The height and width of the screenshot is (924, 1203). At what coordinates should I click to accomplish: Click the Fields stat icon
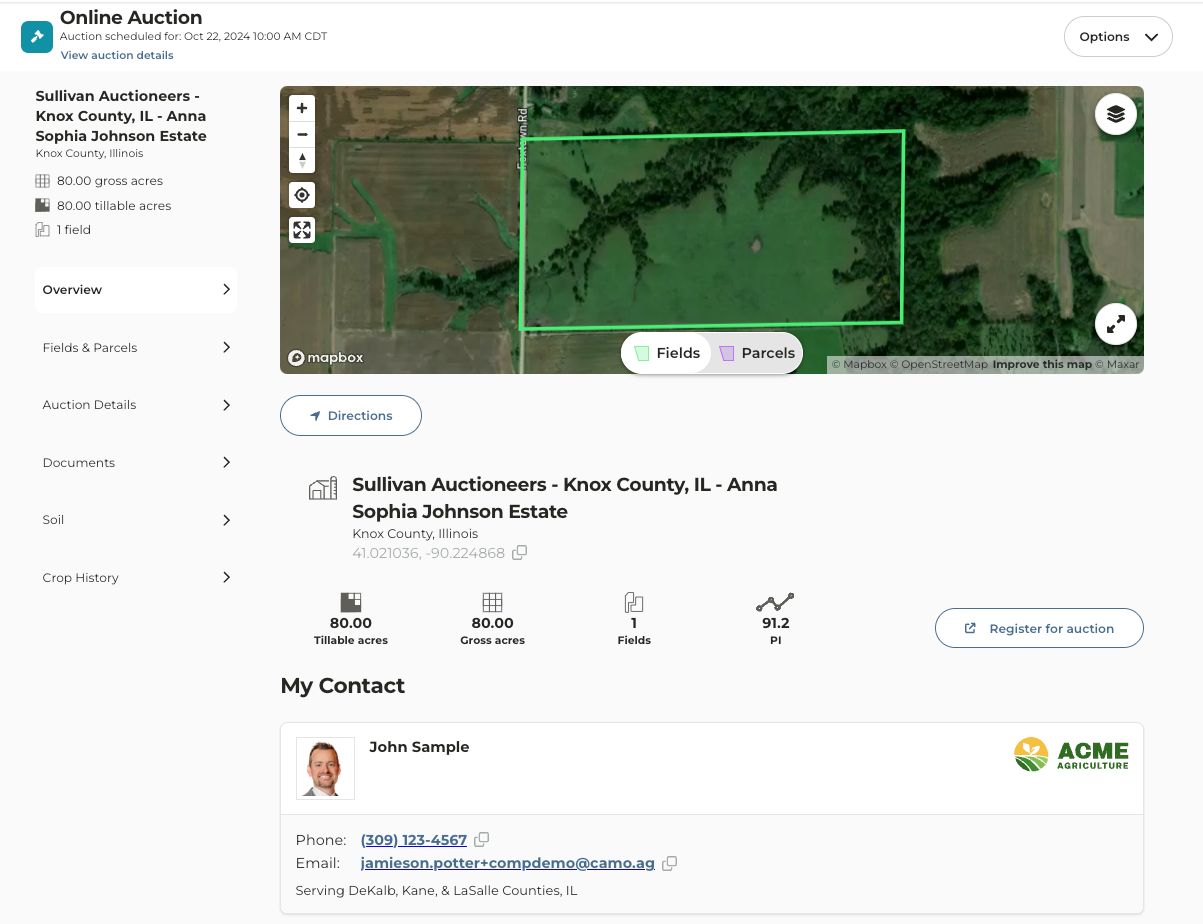click(x=634, y=602)
